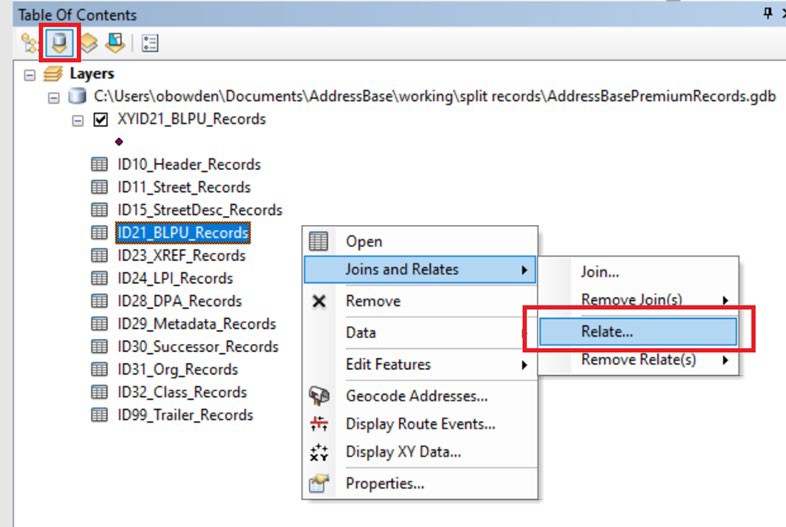Viewport: 786px width, 527px height.
Task: Click the table icon beside ID11_Street_Records
Action: pyautogui.click(x=99, y=187)
